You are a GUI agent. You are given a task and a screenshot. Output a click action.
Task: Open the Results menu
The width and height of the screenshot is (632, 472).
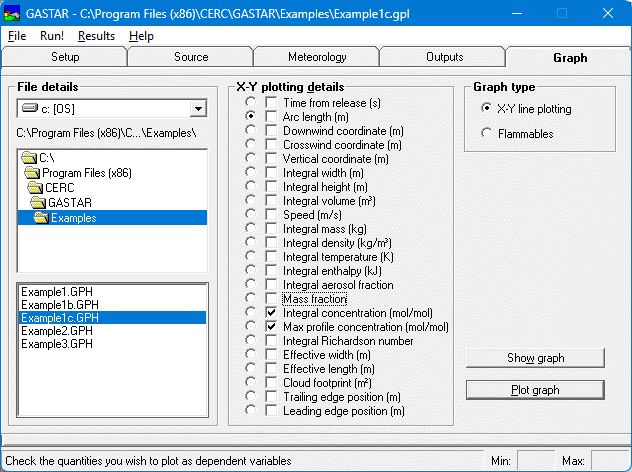[x=96, y=36]
